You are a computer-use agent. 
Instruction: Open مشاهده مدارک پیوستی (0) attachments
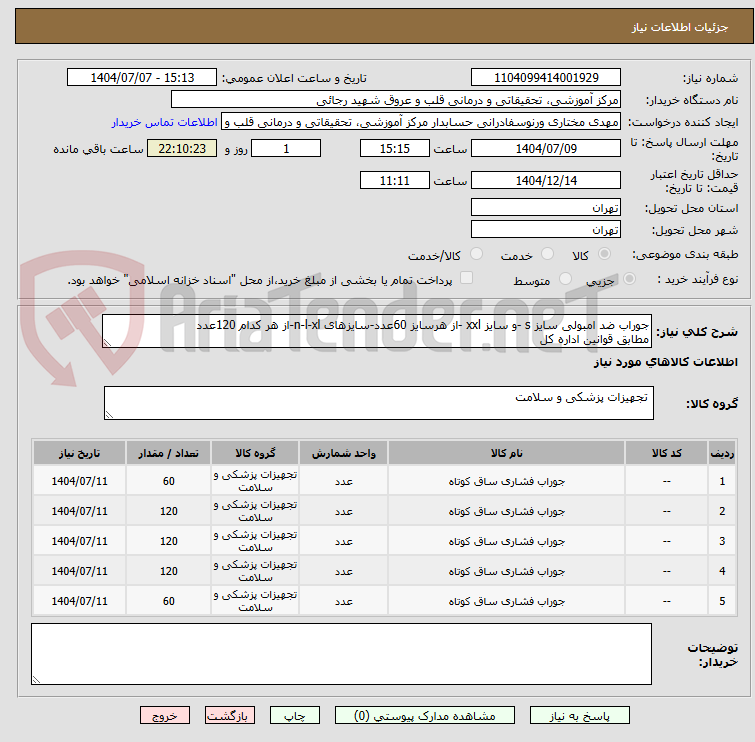425,716
